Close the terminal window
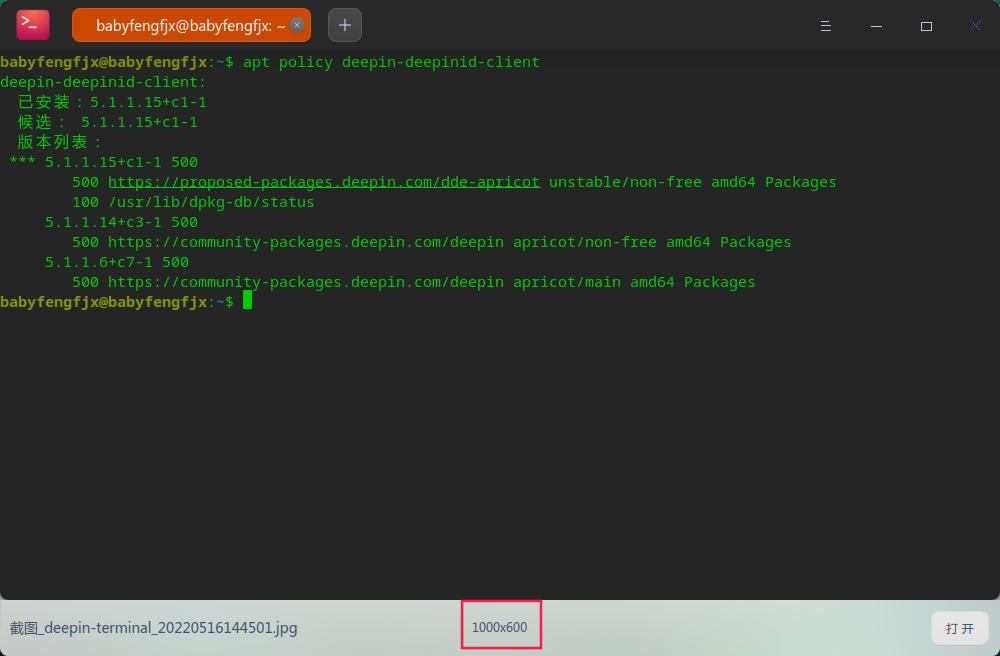The width and height of the screenshot is (1000, 656). point(976,26)
